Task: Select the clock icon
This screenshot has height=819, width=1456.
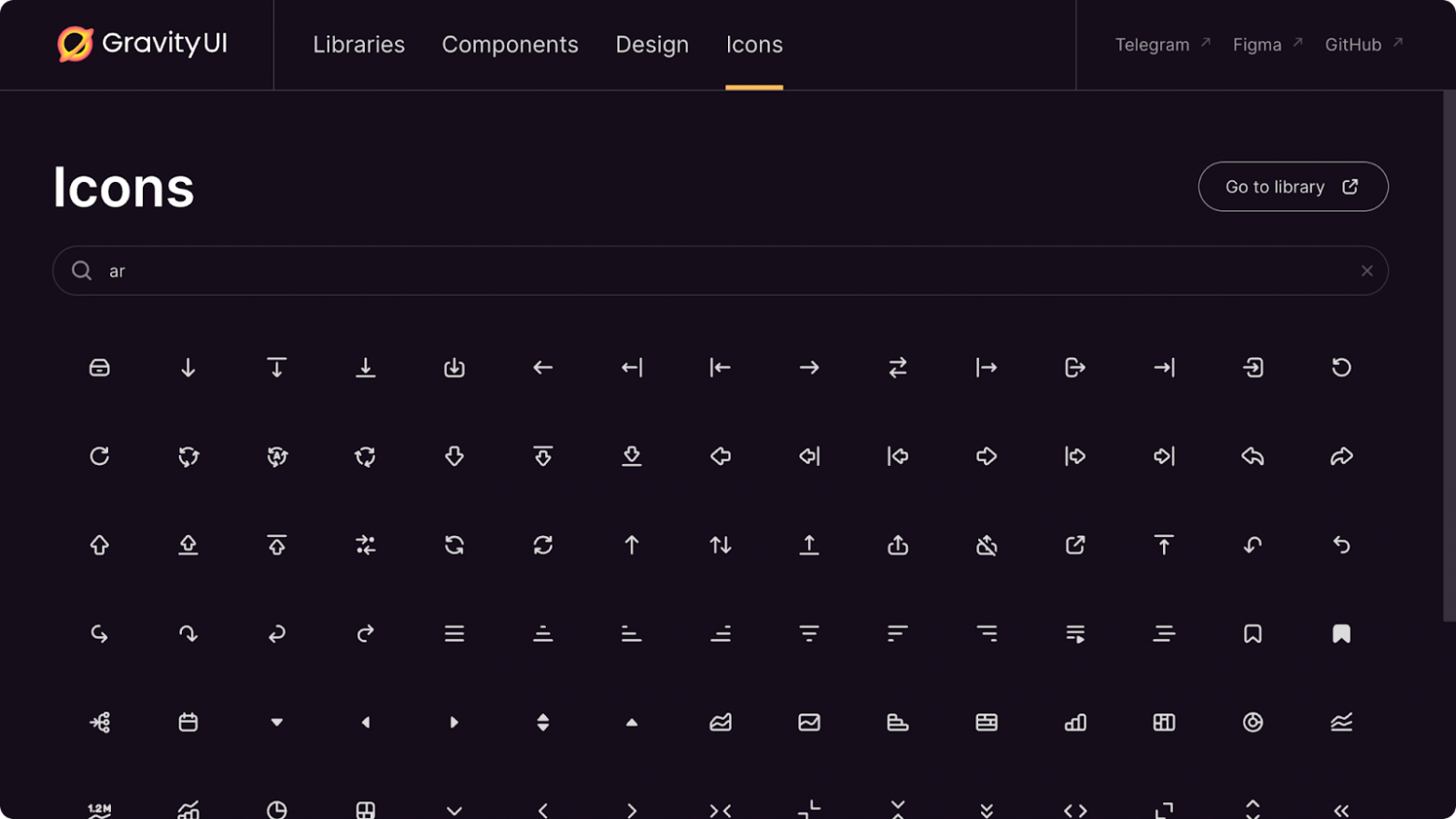Action: pos(276,809)
